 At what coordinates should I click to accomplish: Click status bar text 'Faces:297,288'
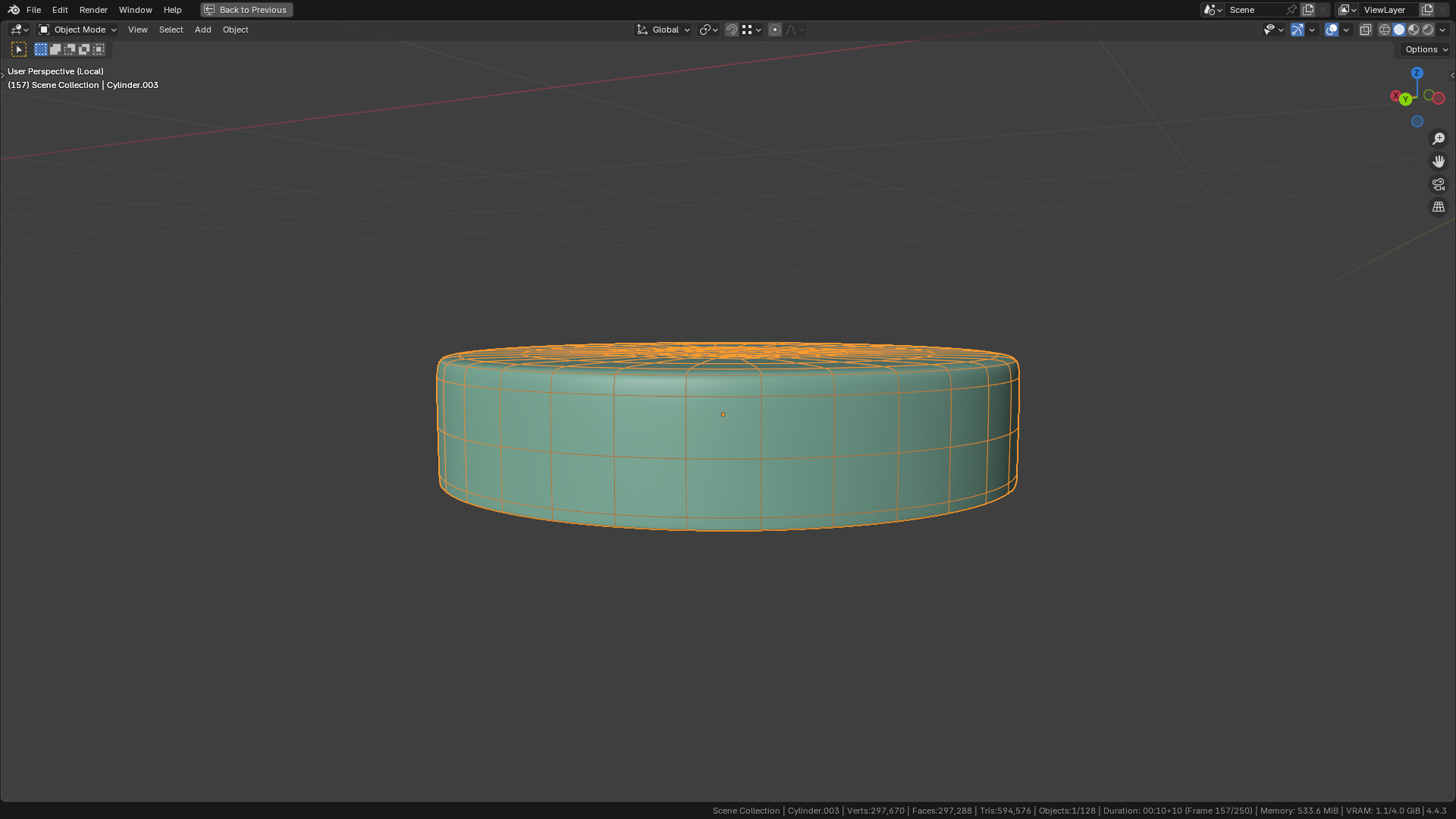(942, 811)
